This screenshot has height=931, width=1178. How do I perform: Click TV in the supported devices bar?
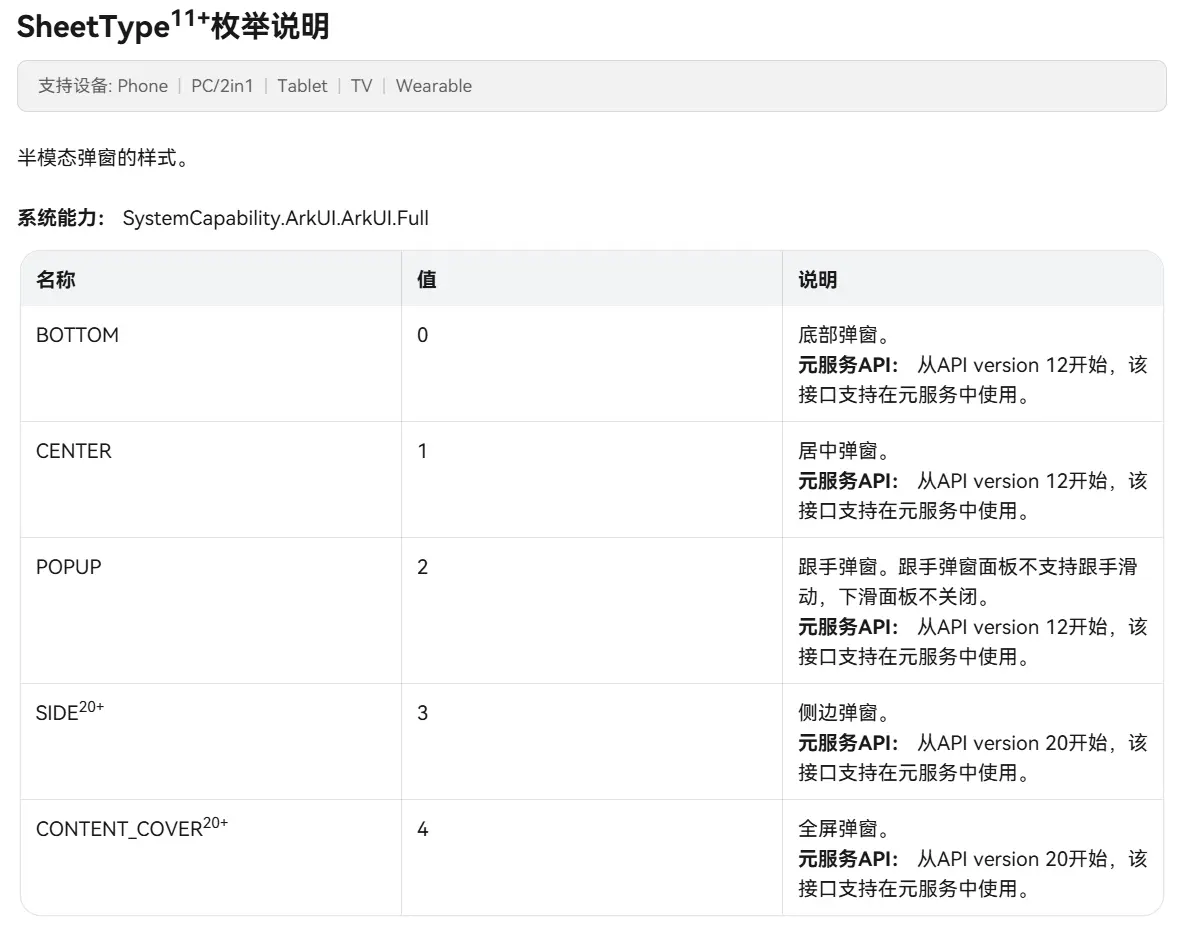(x=361, y=86)
